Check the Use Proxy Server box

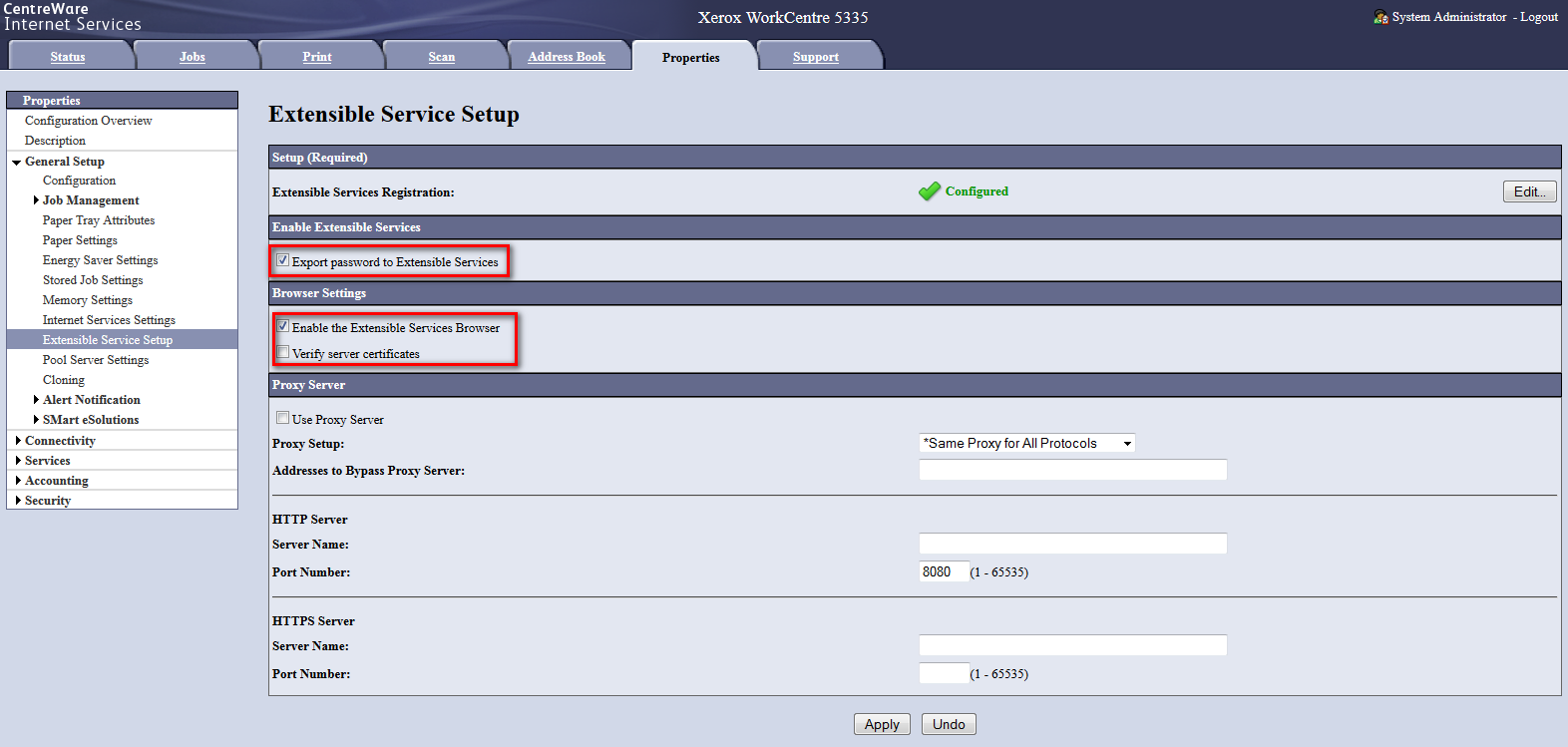[283, 418]
